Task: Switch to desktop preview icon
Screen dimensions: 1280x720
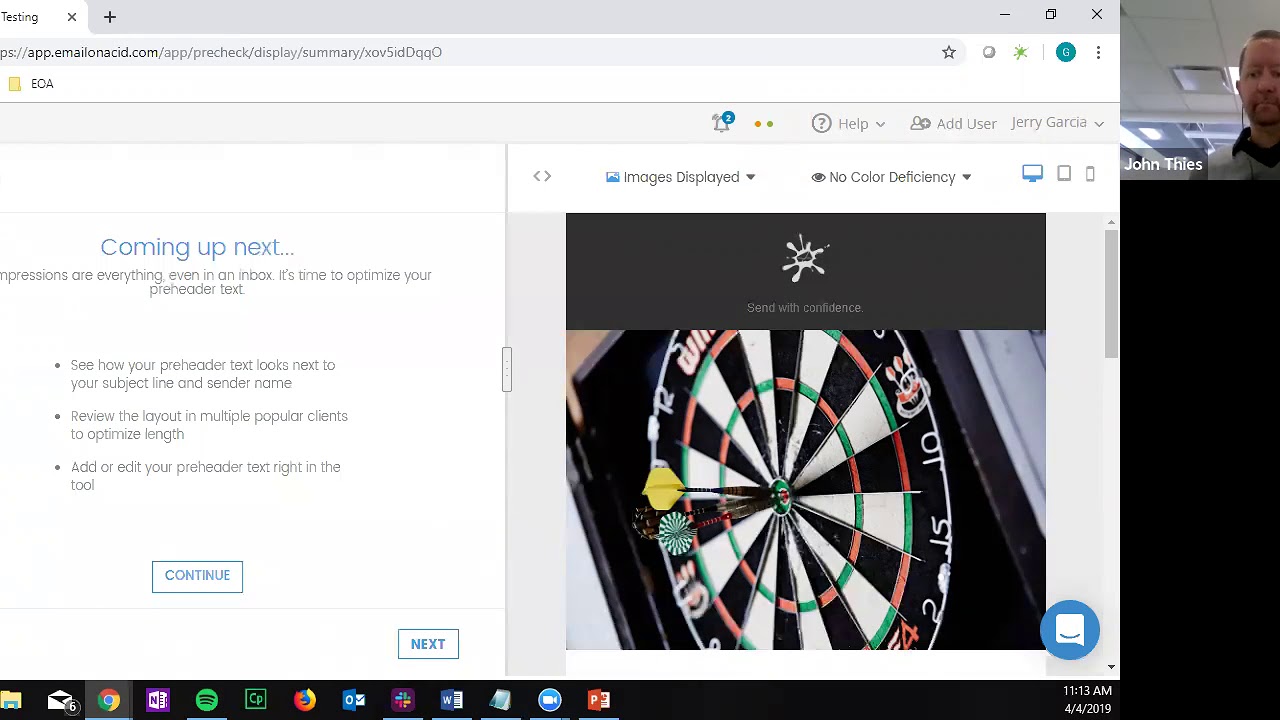Action: point(1032,174)
